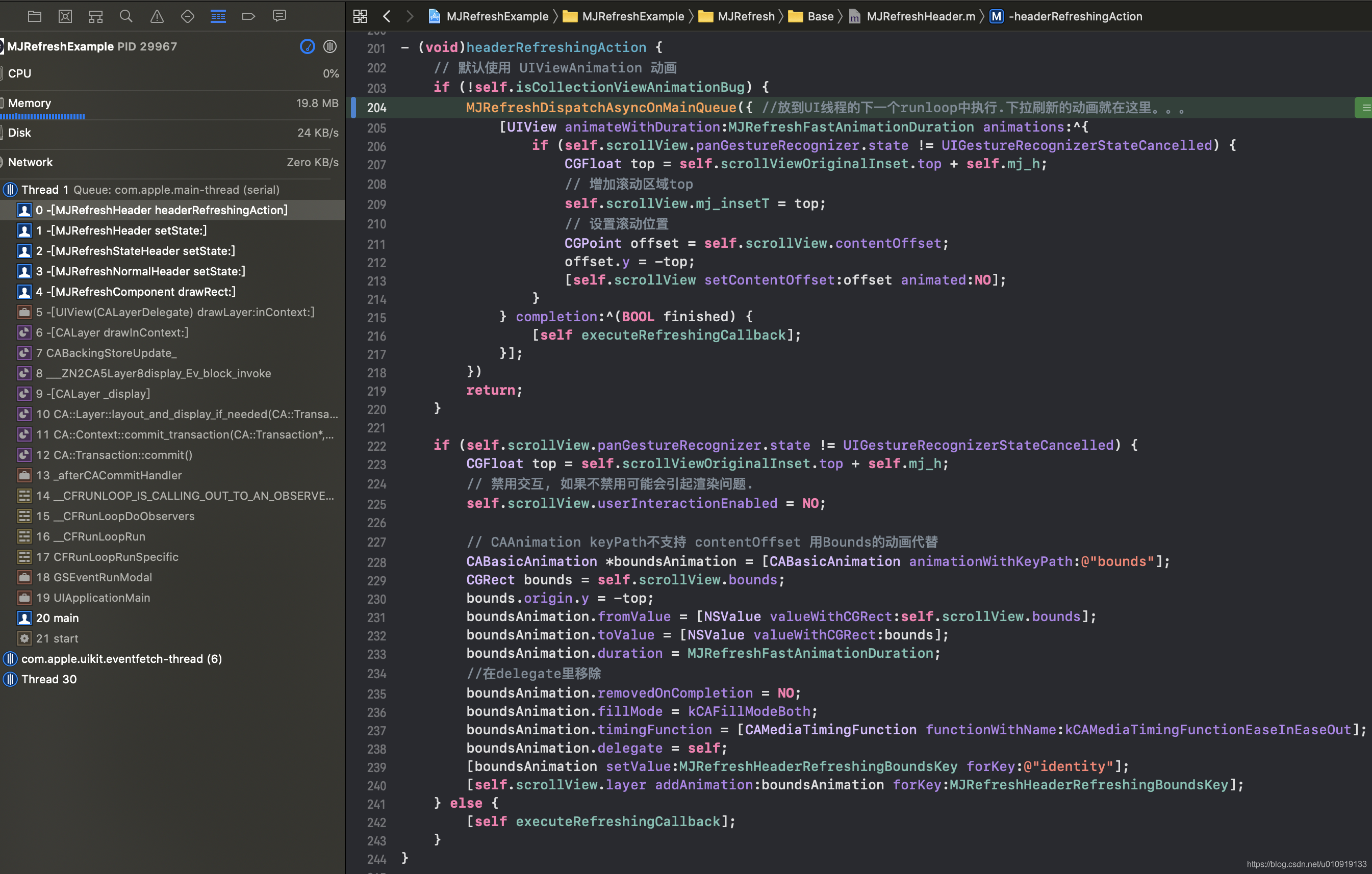
Task: Click the related items grid icon
Action: [360, 16]
